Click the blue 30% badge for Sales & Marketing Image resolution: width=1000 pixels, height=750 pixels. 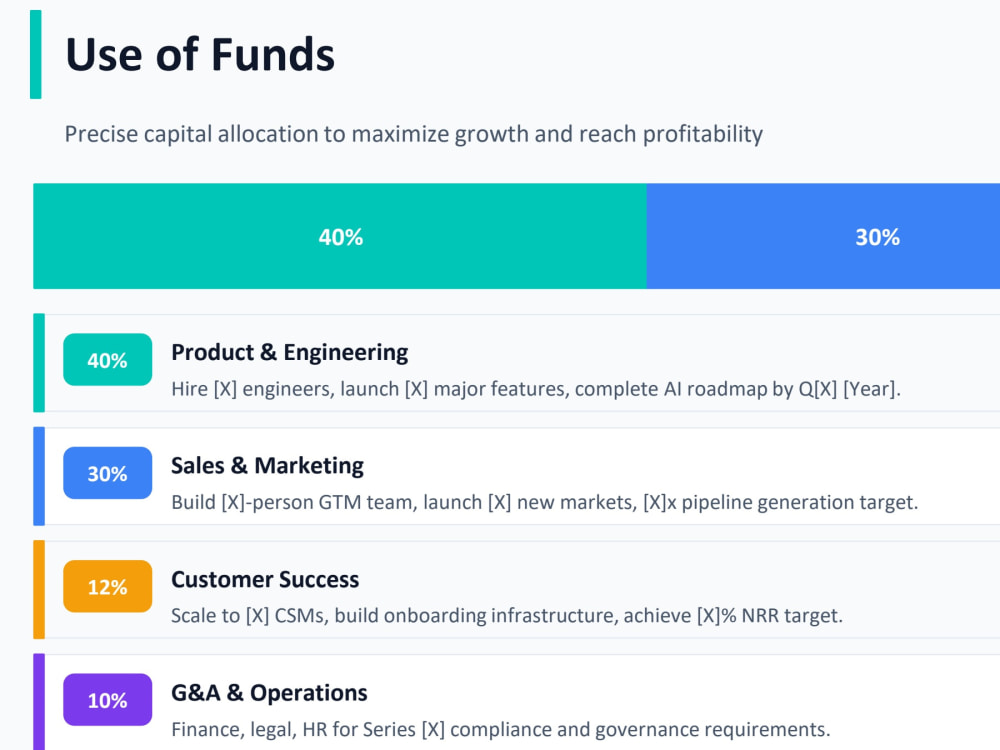107,473
